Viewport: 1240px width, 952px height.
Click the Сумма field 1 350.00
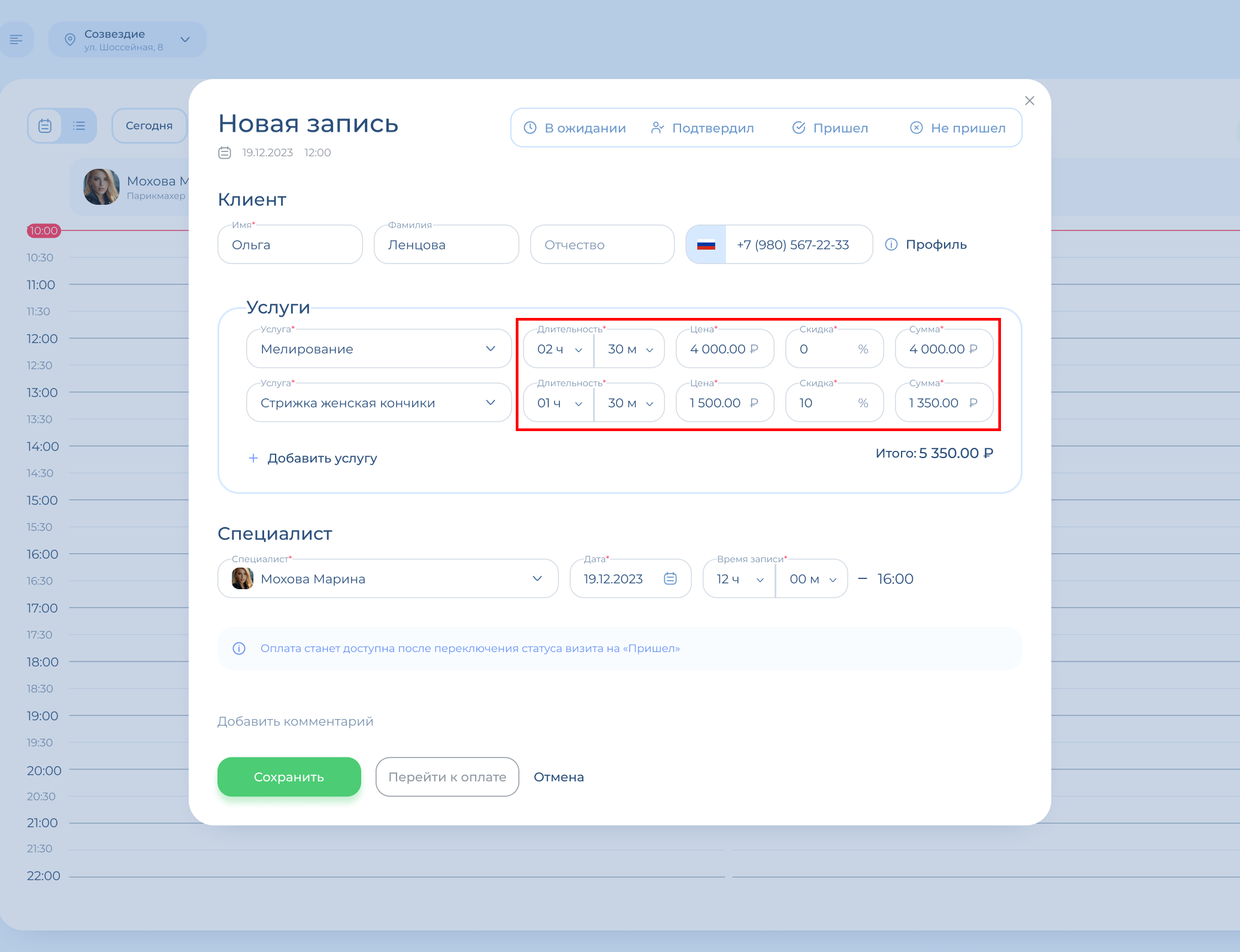coord(944,402)
